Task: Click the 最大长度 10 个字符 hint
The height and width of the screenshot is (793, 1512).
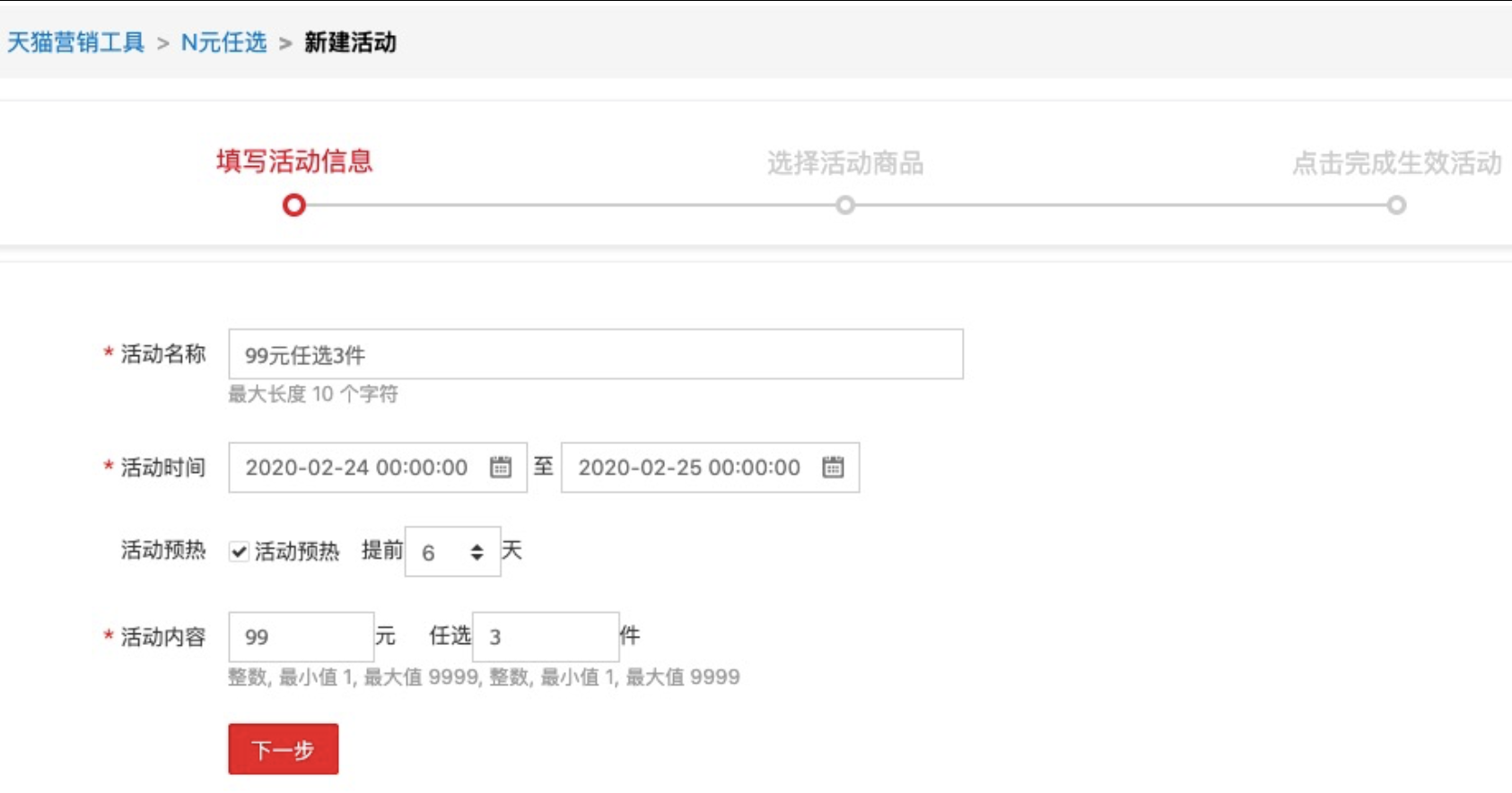Action: tap(313, 395)
